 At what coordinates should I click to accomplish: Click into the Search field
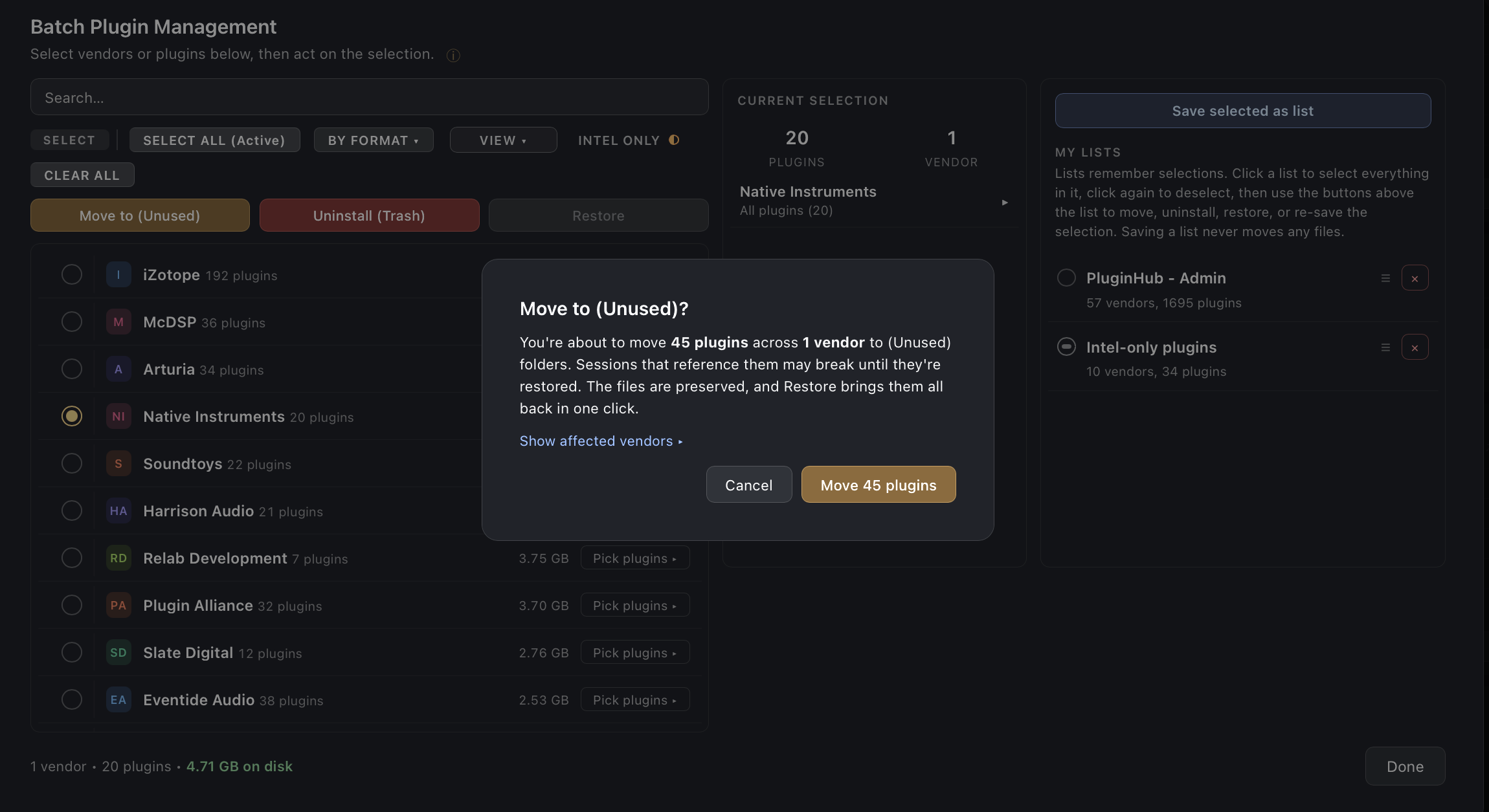[x=369, y=98]
